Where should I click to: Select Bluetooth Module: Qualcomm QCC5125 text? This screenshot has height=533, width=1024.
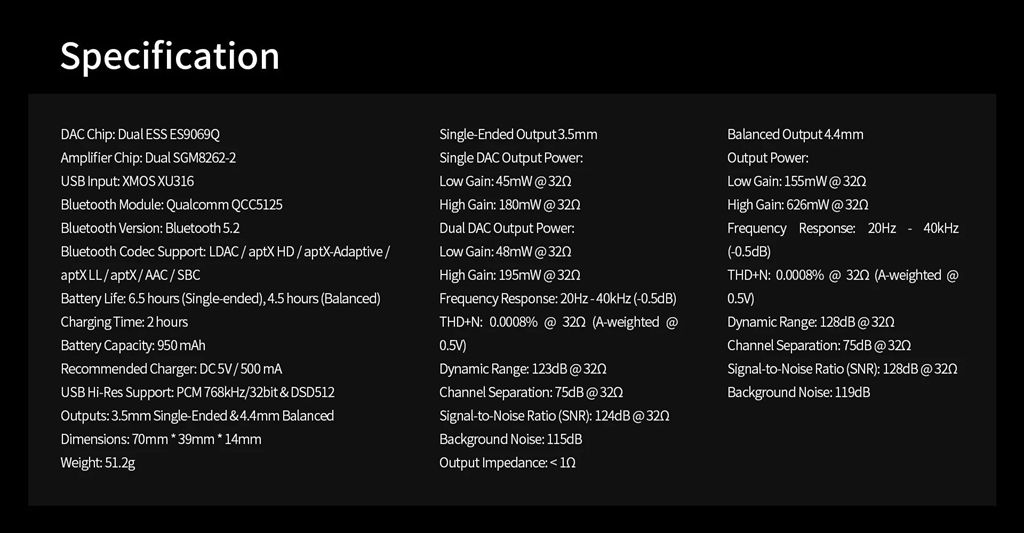click(x=172, y=204)
